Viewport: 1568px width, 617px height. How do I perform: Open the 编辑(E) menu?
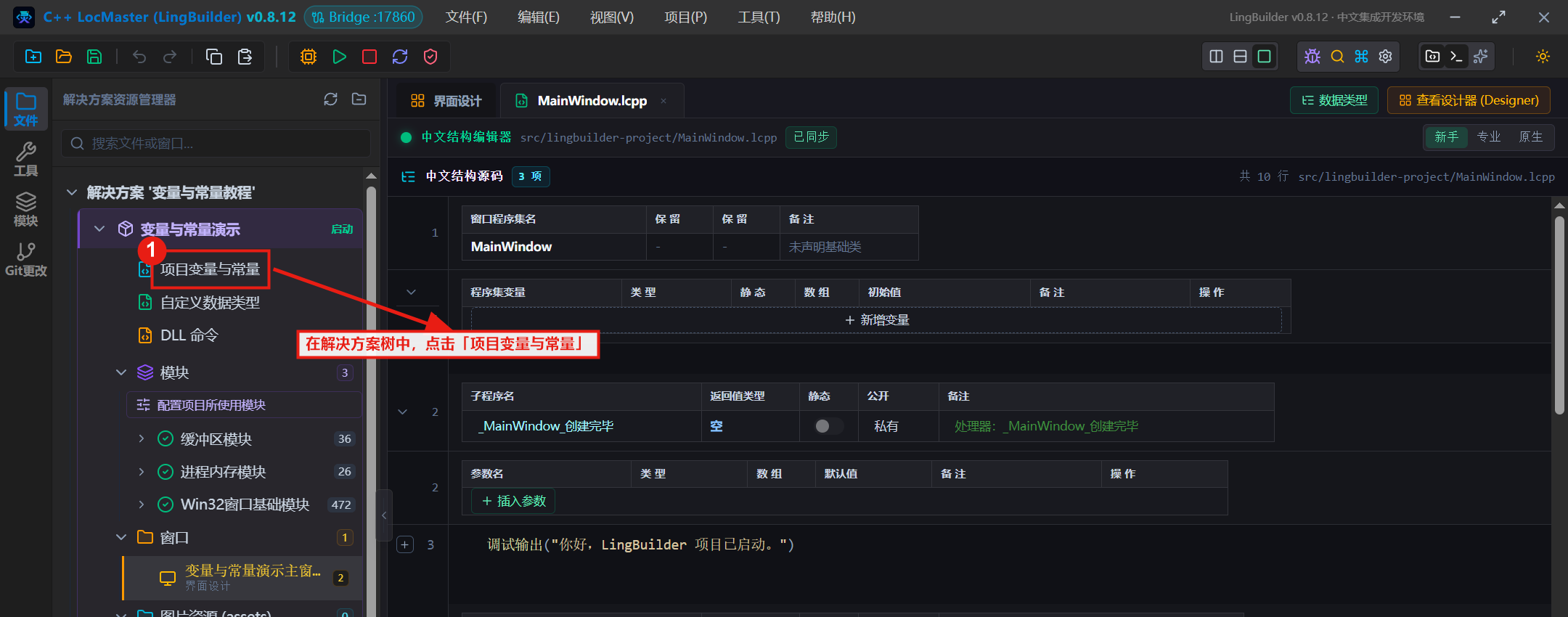pos(539,17)
